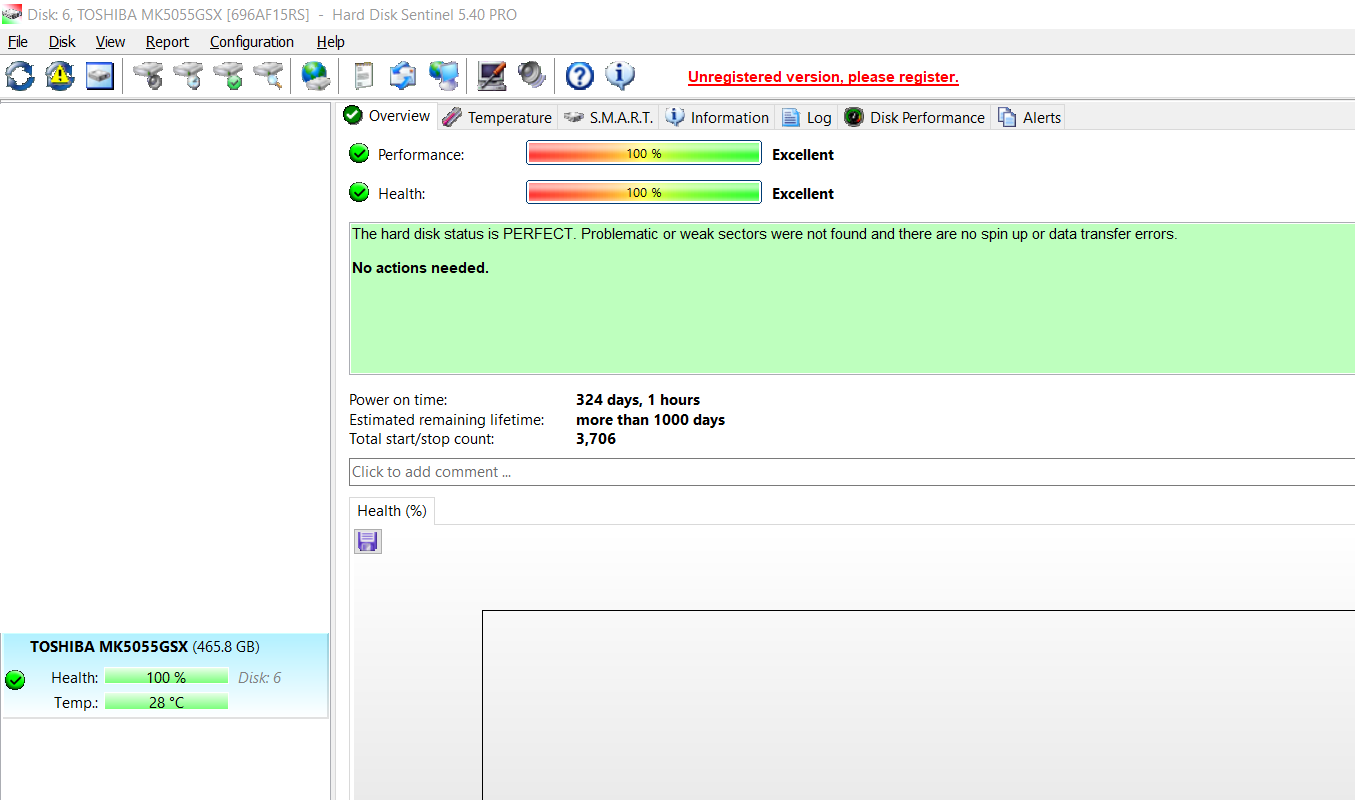Click the Unregistered version, please register link

(823, 77)
